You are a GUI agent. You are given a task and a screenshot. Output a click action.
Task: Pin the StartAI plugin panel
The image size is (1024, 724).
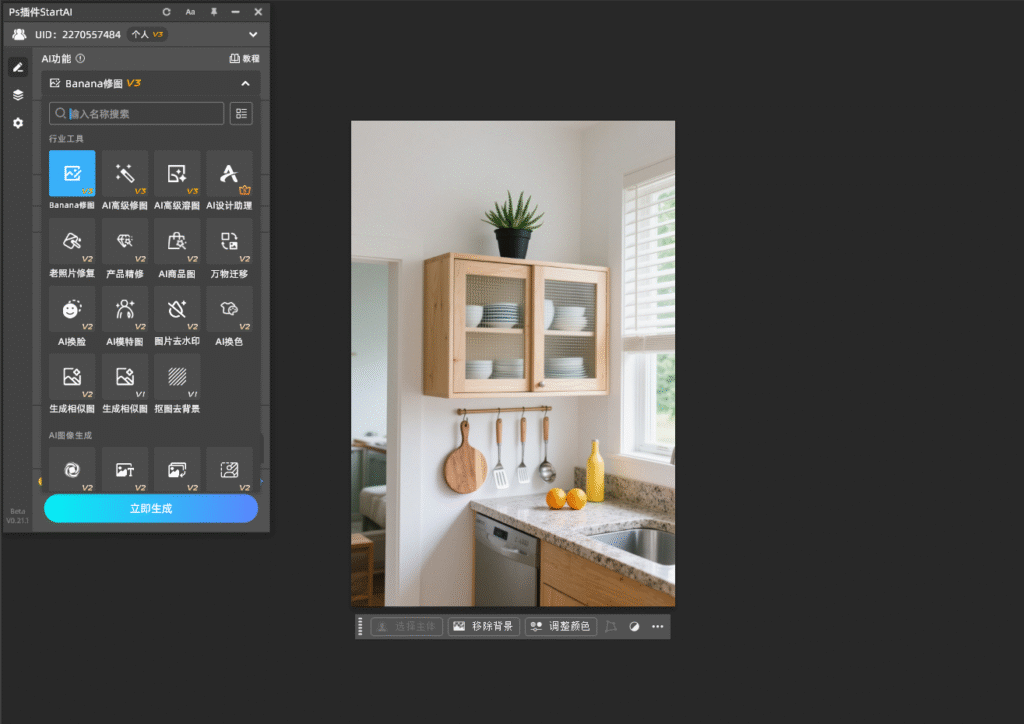213,12
